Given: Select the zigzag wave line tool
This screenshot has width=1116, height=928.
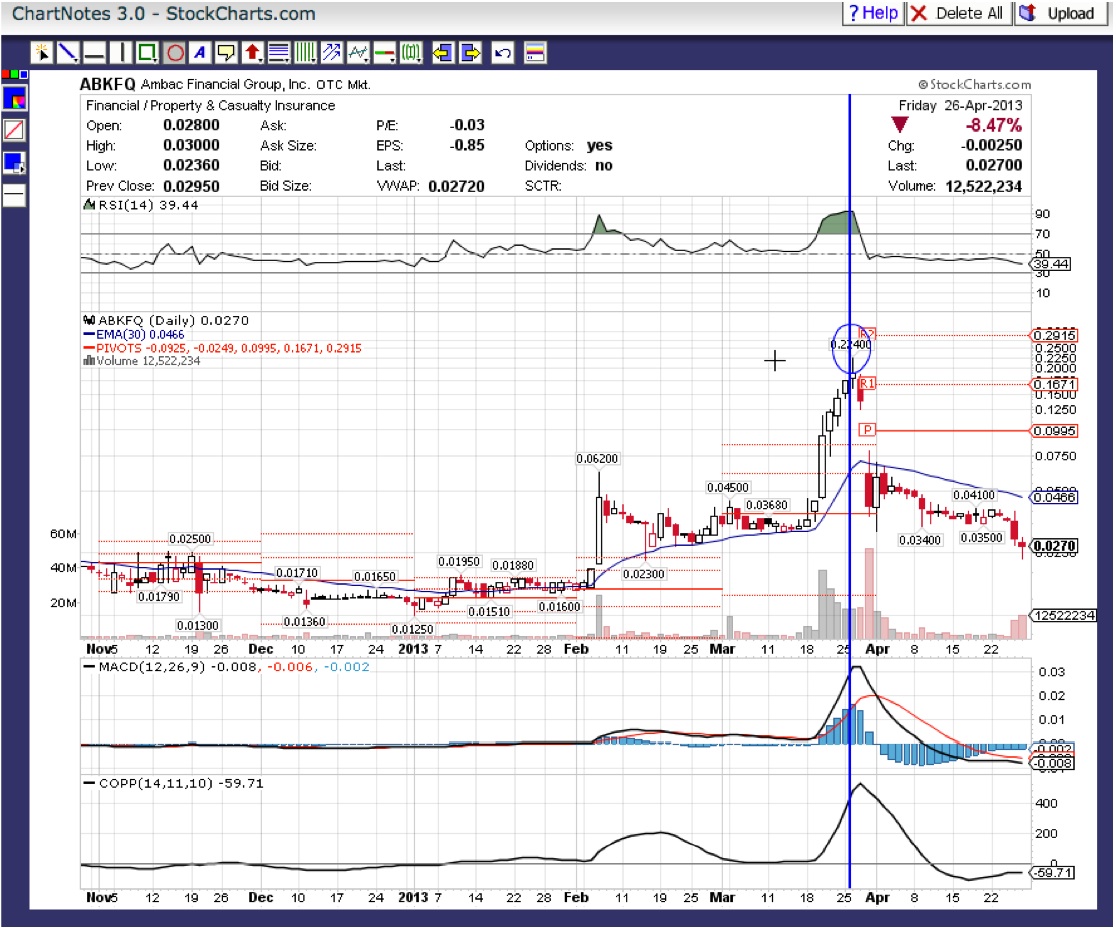Looking at the screenshot, I should click(357, 53).
